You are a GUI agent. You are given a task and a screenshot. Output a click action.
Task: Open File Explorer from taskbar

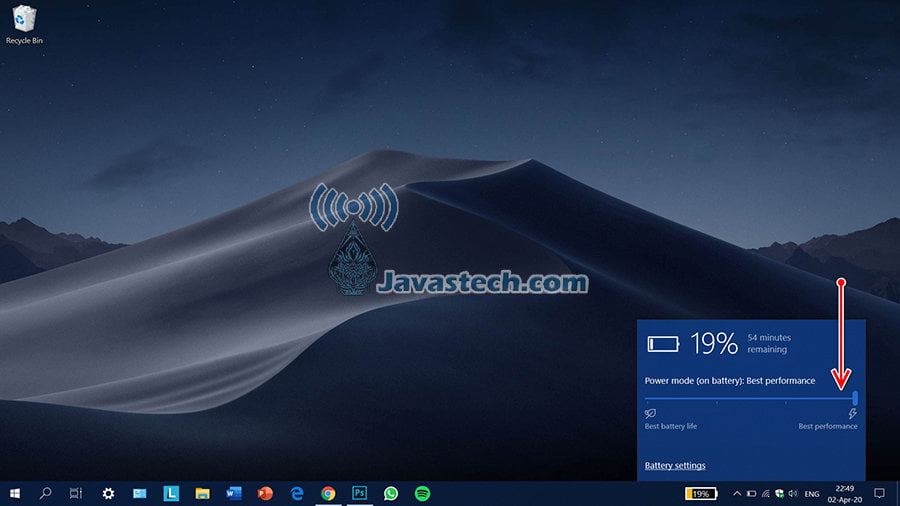point(202,493)
